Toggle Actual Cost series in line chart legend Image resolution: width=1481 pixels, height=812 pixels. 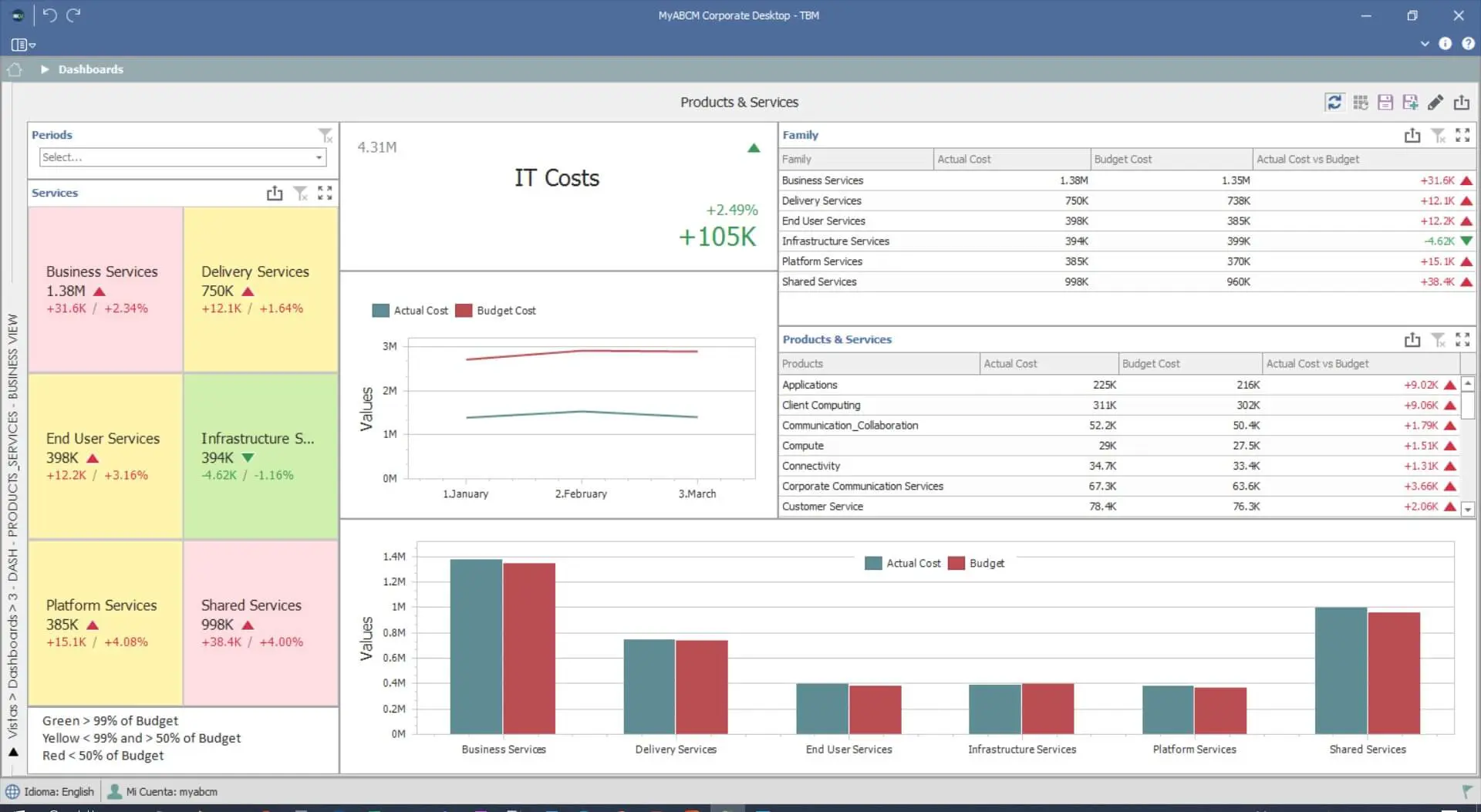(x=410, y=311)
